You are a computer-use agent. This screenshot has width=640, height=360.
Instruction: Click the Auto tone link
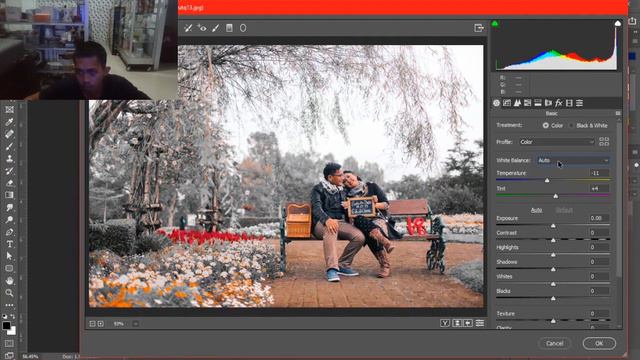(536, 210)
